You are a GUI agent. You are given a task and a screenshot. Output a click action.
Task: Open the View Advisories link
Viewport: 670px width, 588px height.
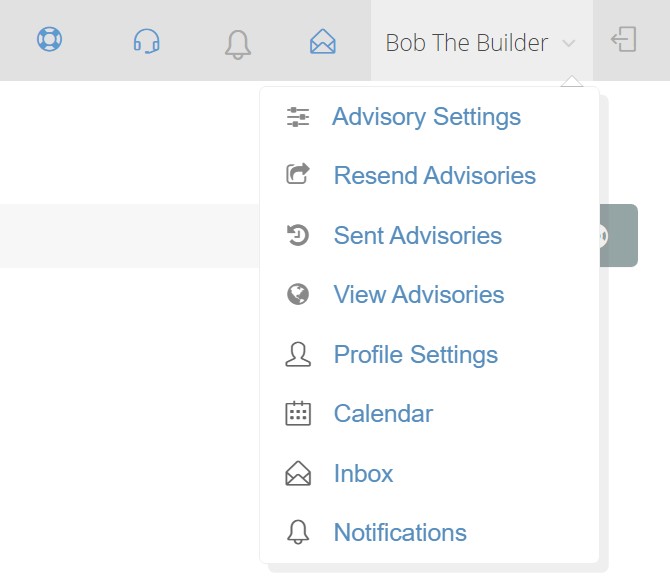(x=419, y=294)
